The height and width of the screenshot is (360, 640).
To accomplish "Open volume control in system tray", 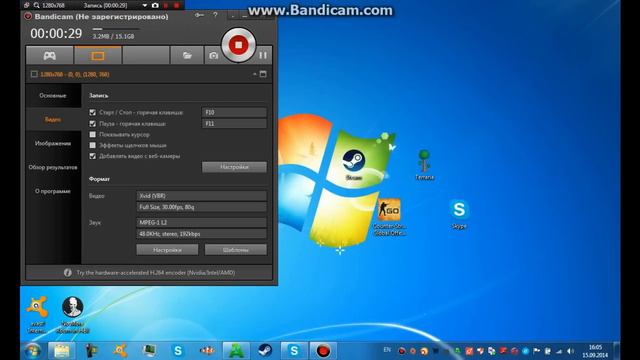I will [571, 351].
